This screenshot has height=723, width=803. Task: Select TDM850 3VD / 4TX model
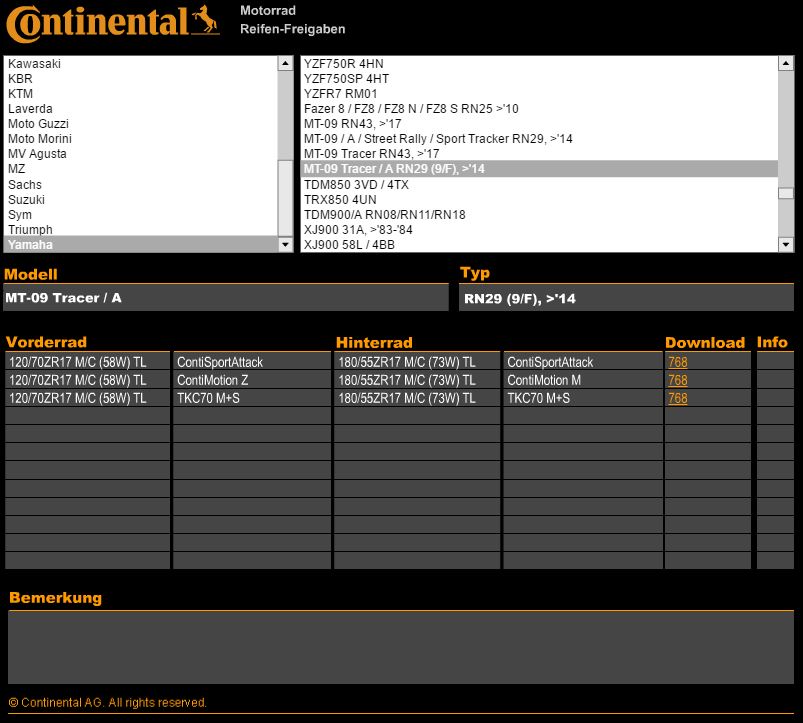pyautogui.click(x=356, y=185)
